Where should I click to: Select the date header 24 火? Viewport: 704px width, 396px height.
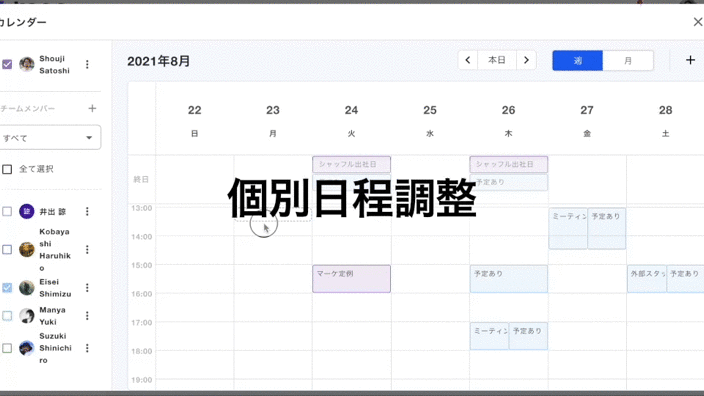pyautogui.click(x=352, y=120)
